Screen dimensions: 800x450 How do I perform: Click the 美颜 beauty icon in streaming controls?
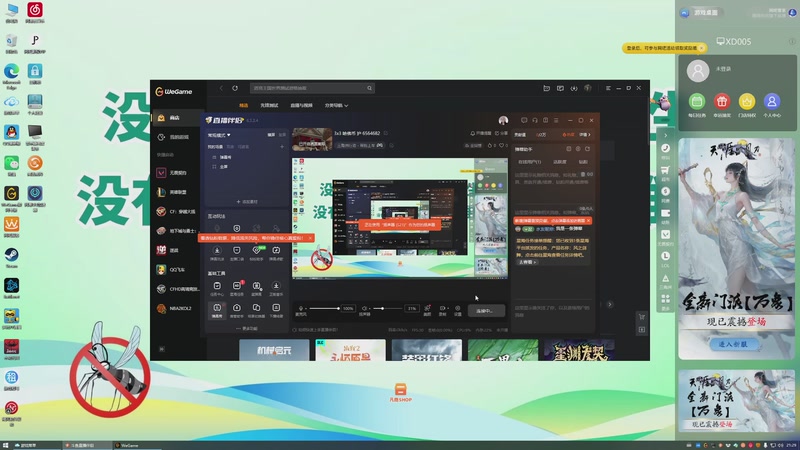(428, 310)
